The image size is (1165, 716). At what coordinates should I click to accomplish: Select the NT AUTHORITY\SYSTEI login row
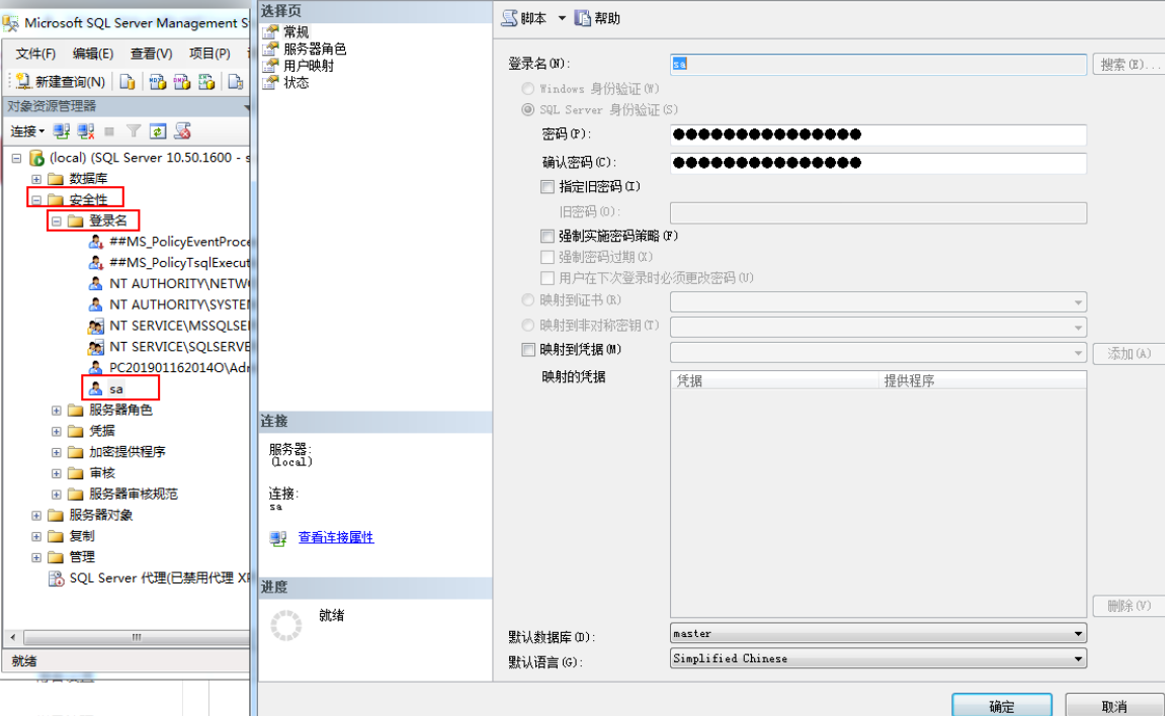pos(169,305)
